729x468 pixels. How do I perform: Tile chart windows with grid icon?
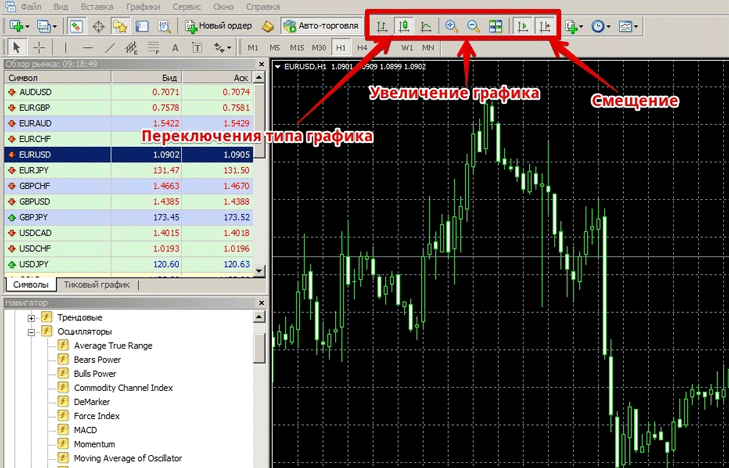click(x=496, y=27)
